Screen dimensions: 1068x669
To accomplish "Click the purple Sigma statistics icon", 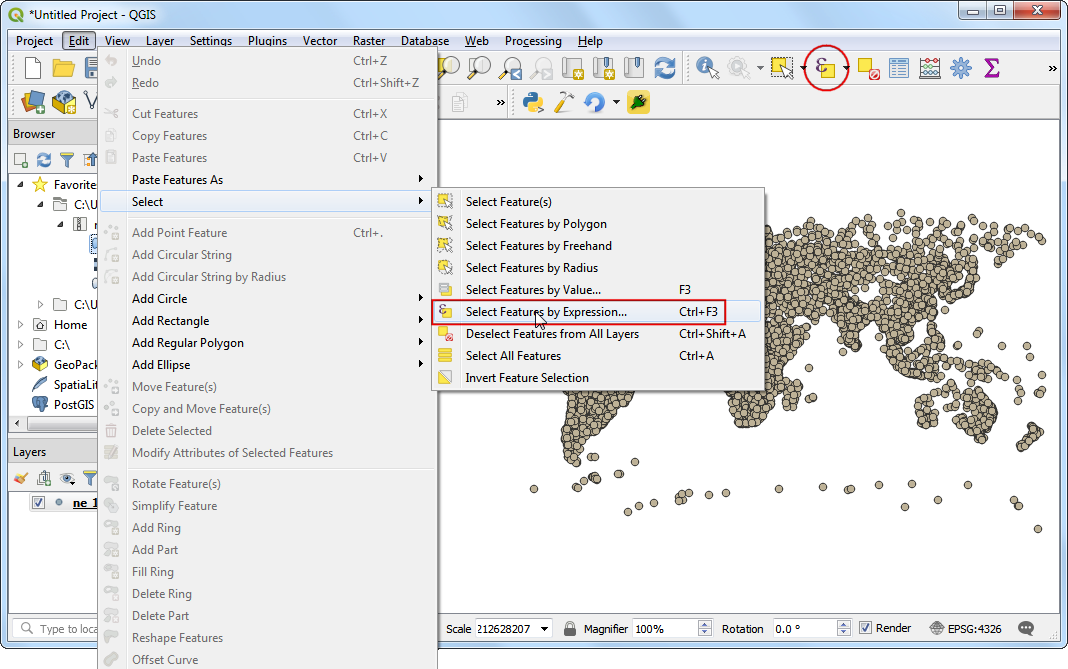I will tap(991, 68).
